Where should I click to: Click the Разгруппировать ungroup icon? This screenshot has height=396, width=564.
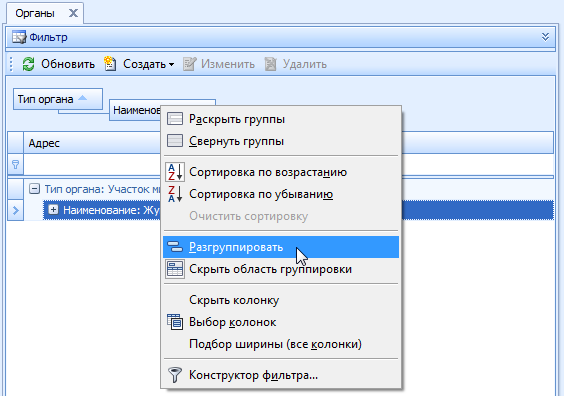(x=175, y=247)
